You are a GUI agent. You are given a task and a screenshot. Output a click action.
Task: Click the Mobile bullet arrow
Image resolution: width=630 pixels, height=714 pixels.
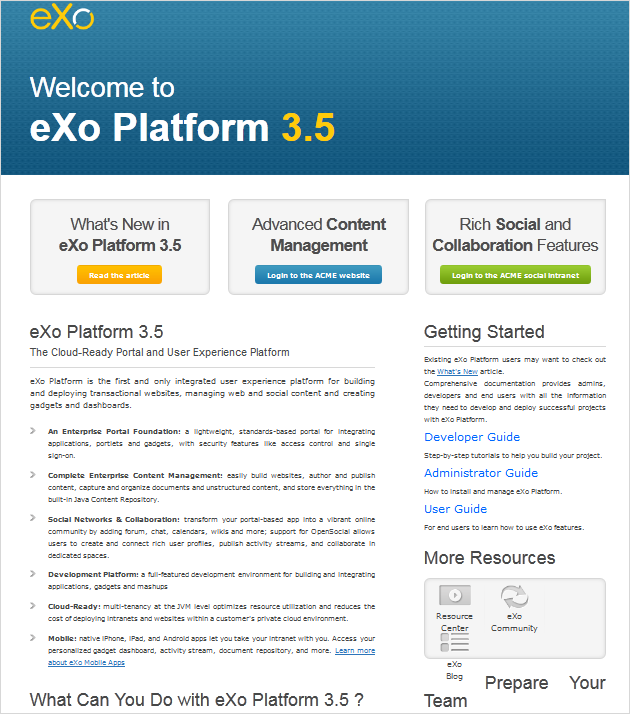tap(33, 638)
